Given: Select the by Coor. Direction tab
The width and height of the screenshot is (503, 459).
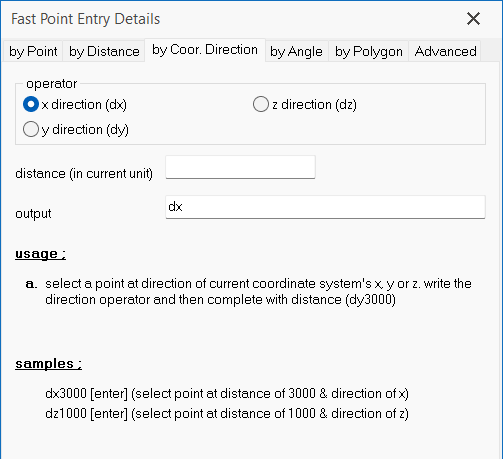Looking at the screenshot, I should pyautogui.click(x=205, y=50).
